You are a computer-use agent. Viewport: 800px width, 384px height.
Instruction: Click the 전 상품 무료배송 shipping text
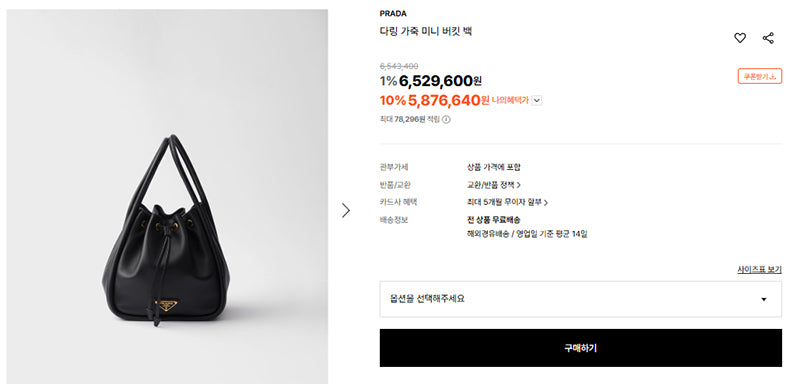493,220
